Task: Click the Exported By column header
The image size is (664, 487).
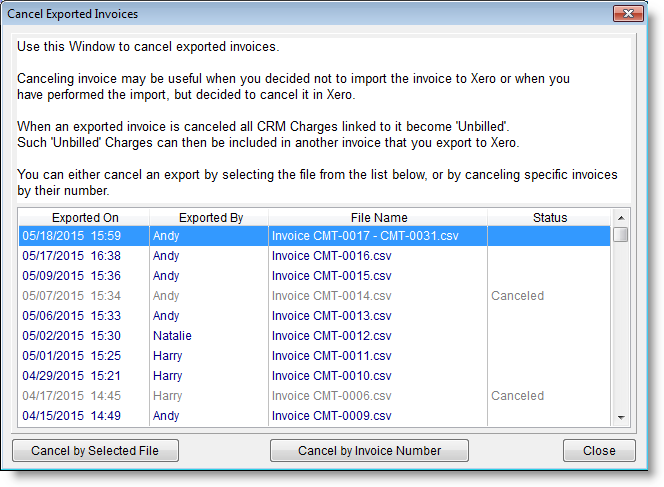Action: pyautogui.click(x=210, y=217)
